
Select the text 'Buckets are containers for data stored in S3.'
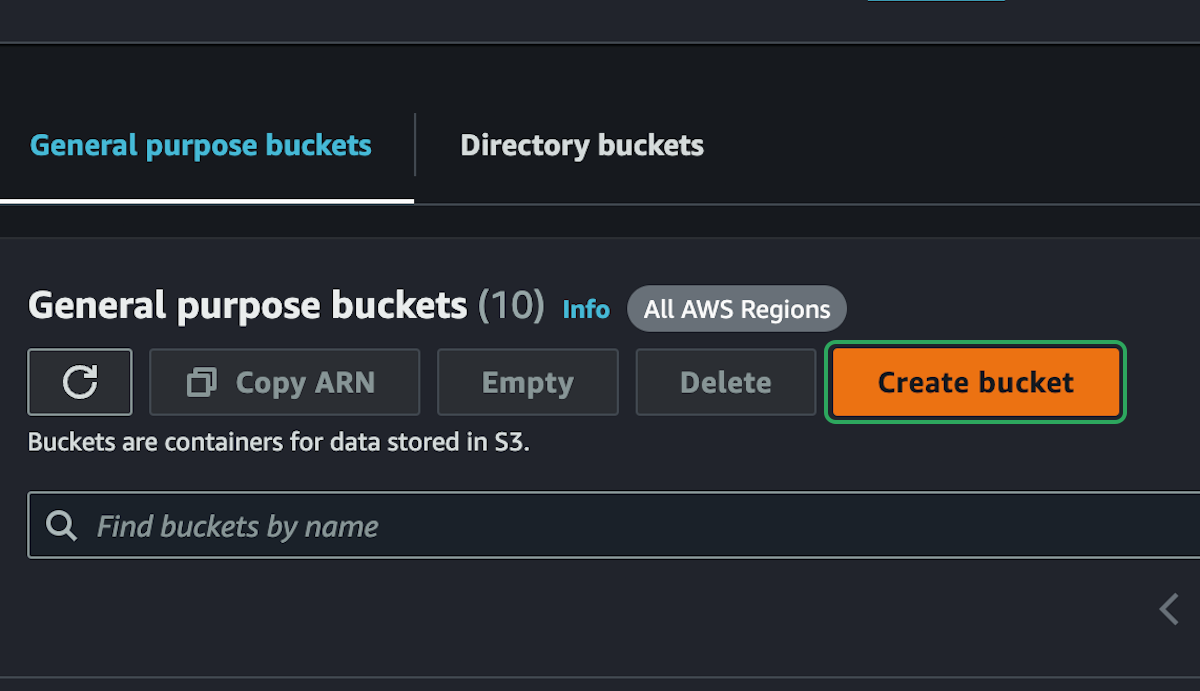point(279,442)
